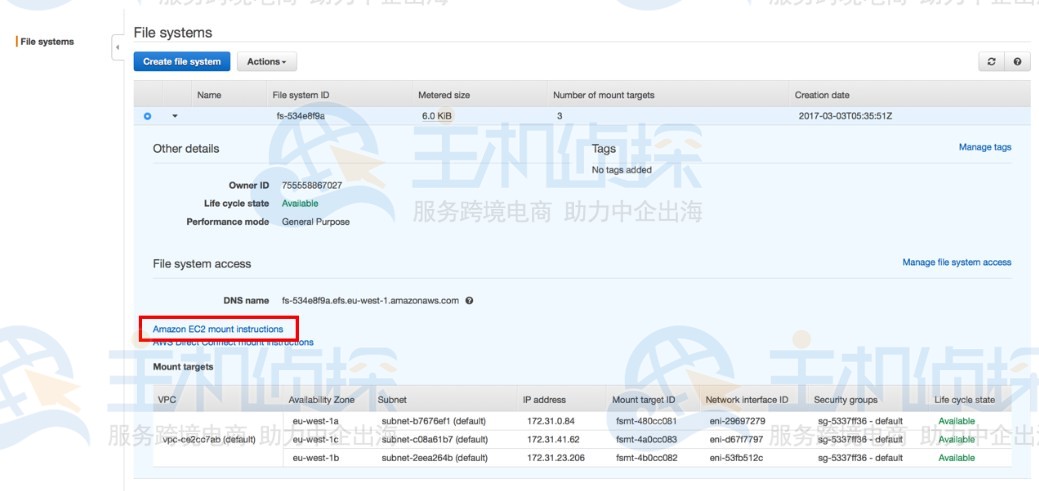Click mount target ID fsmt-4b0cc082
The image size is (1039, 491).
646,458
